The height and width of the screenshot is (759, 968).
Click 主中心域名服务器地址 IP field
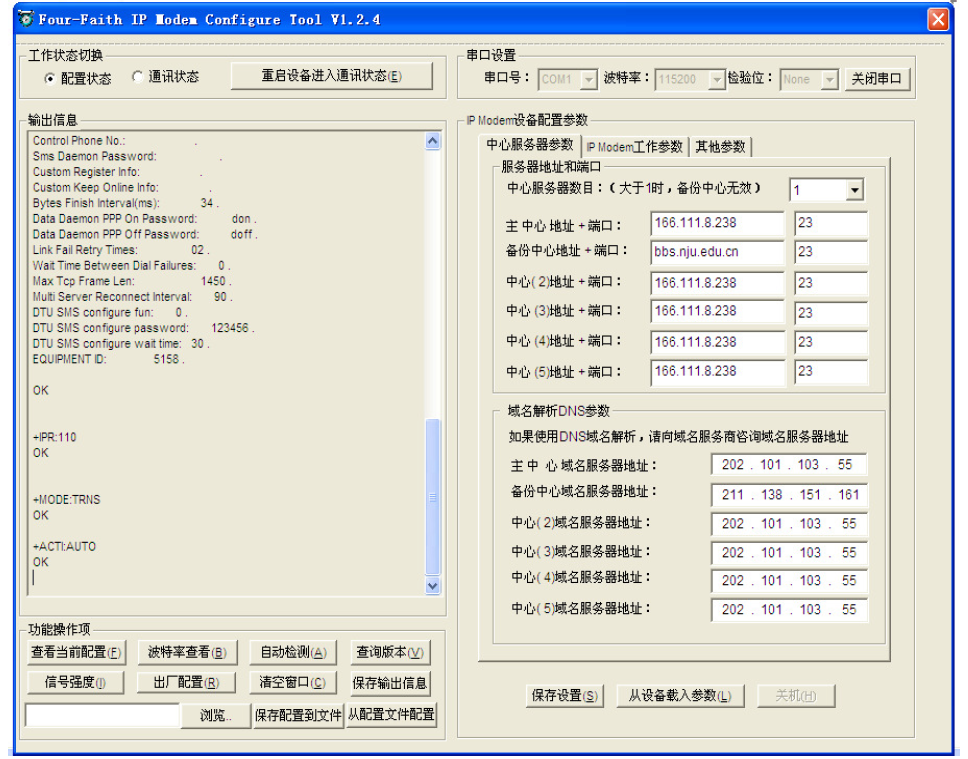pyautogui.click(x=789, y=464)
